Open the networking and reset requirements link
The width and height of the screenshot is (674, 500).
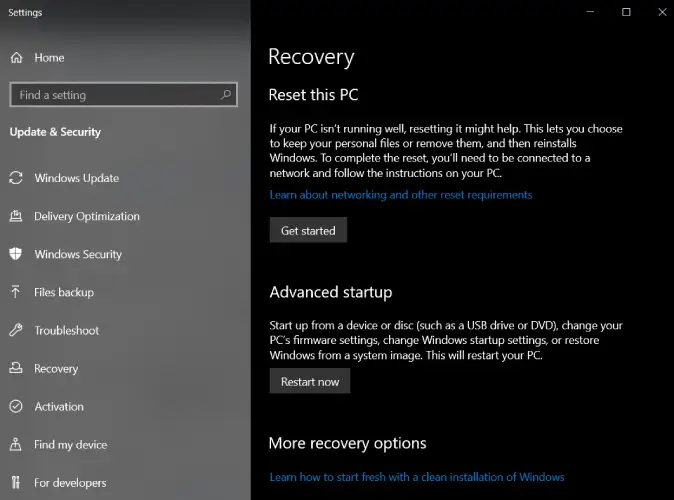(x=400, y=195)
